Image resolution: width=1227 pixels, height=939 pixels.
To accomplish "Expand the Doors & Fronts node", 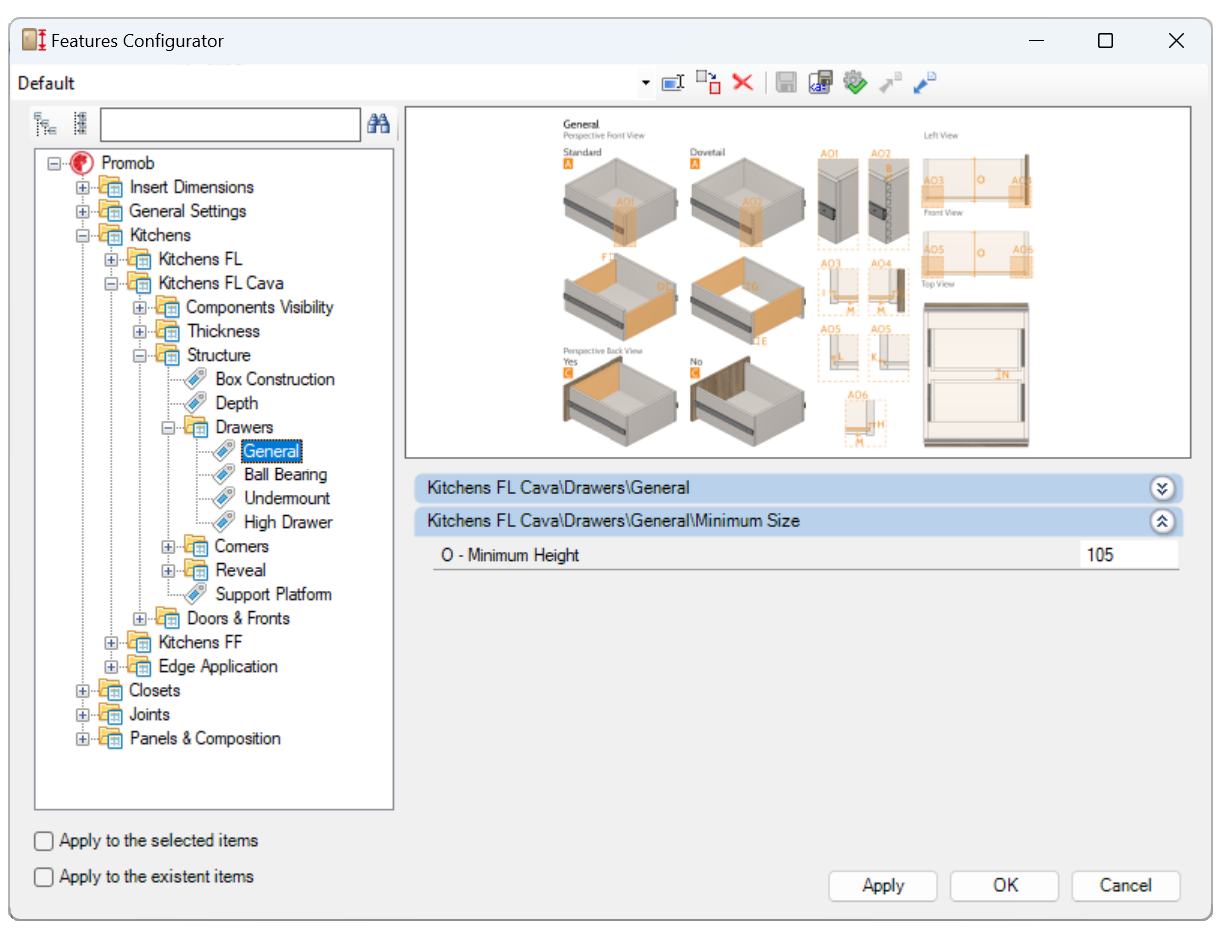I will (x=140, y=618).
